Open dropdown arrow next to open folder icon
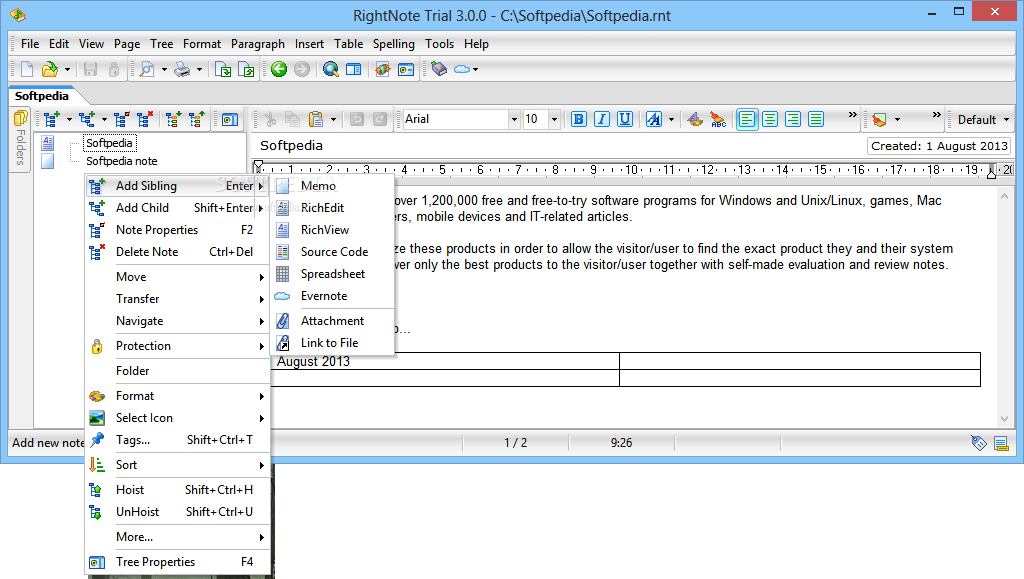1024x579 pixels. pos(67,69)
